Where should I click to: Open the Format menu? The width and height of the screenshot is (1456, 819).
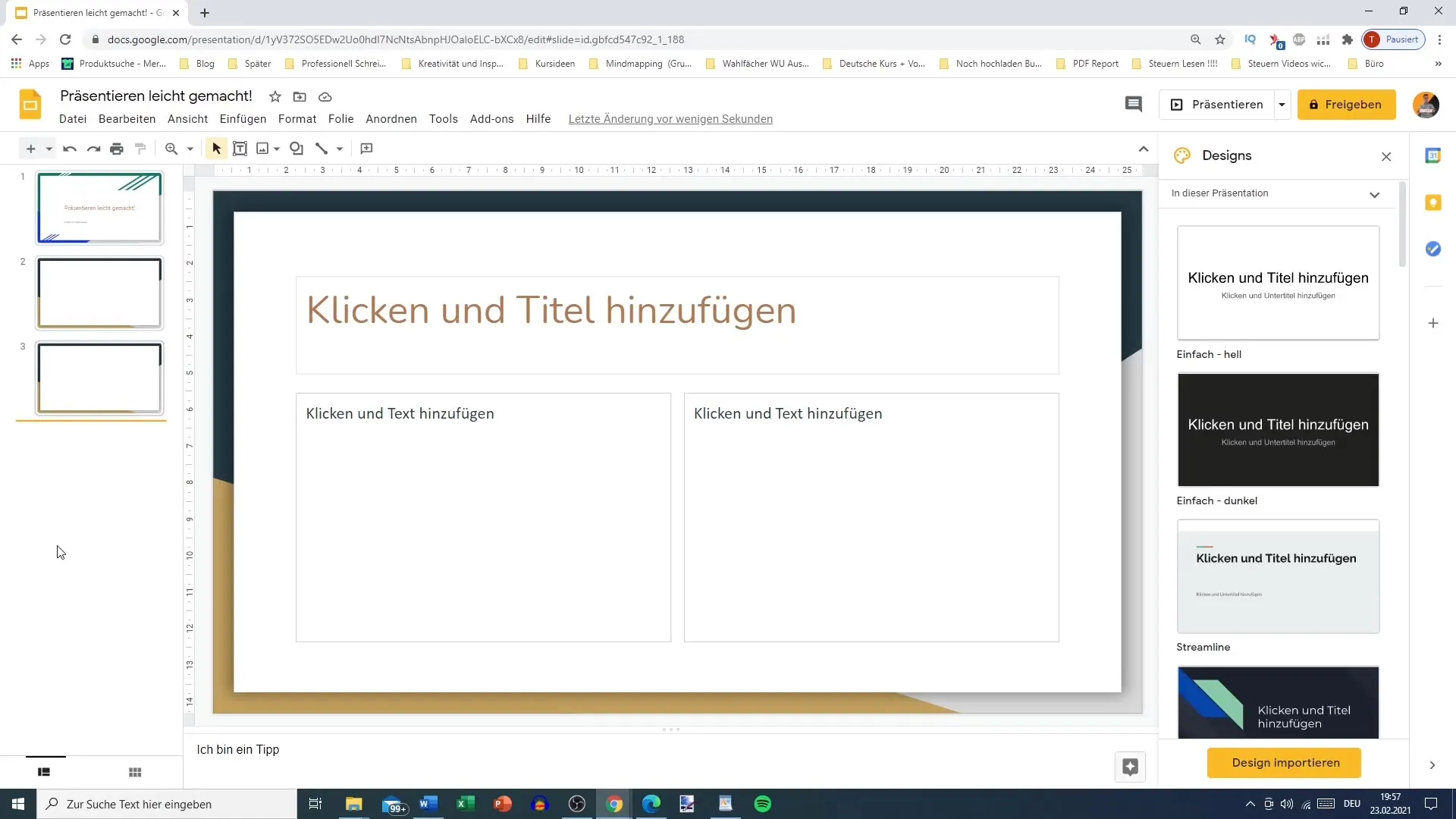click(297, 119)
